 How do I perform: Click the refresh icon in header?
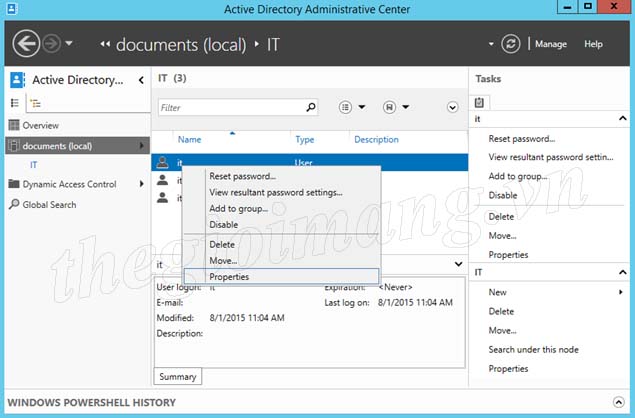[510, 44]
